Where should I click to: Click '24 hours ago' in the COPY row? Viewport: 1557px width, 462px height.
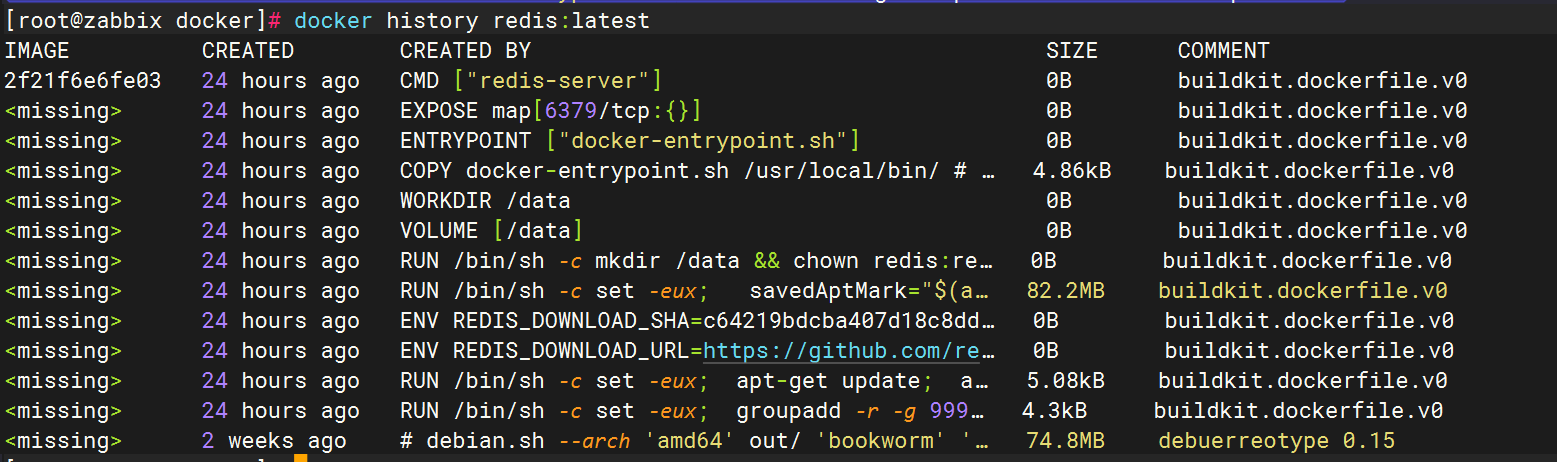281,171
